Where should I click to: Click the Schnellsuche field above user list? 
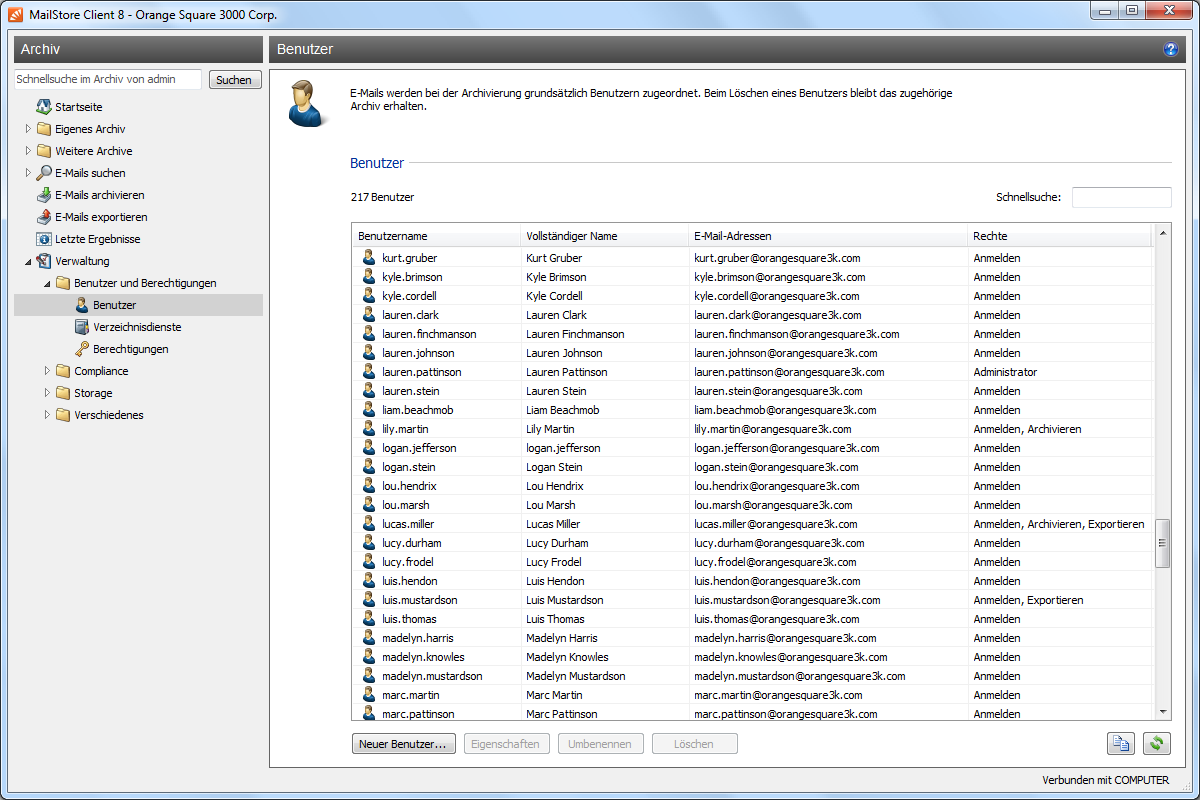(1121, 197)
